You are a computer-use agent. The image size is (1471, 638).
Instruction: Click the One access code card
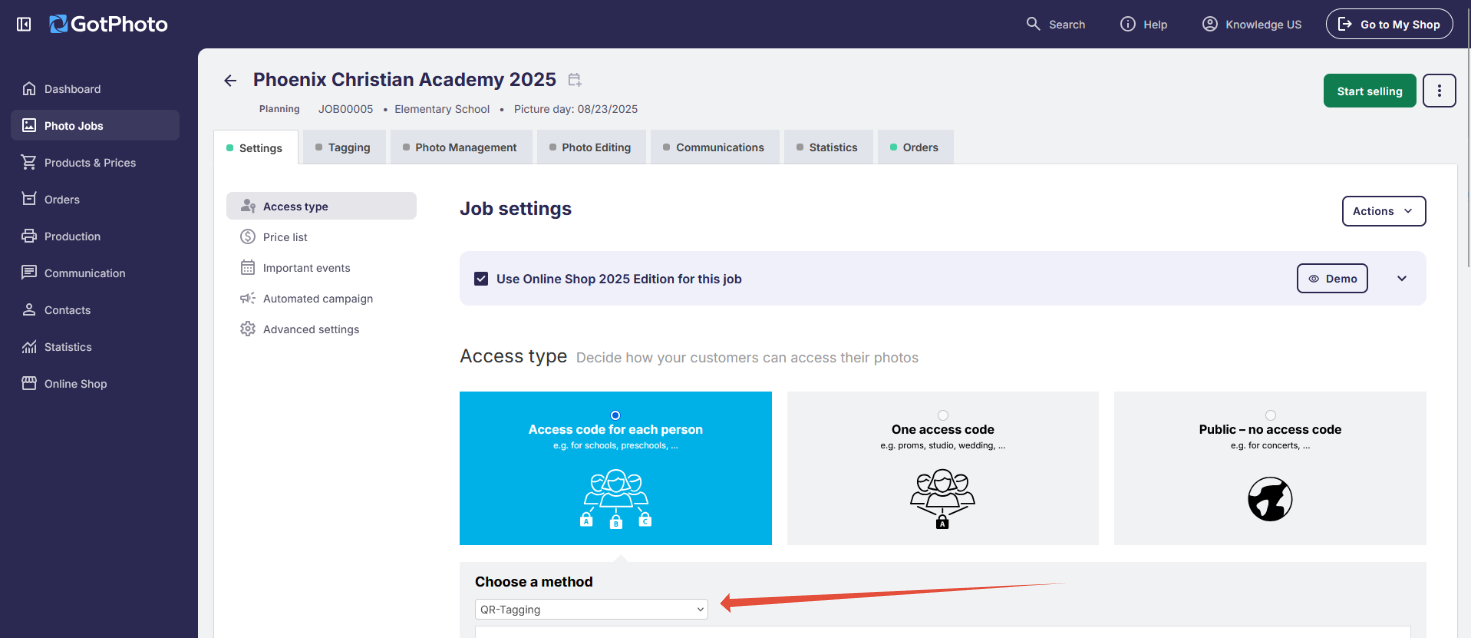[x=943, y=468]
